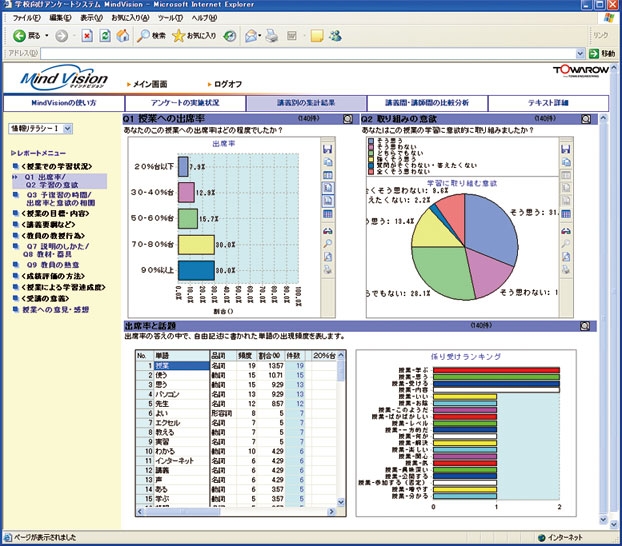Click the yellow 70-80%台 bar in the chart
The image size is (622, 546).
[x=196, y=243]
